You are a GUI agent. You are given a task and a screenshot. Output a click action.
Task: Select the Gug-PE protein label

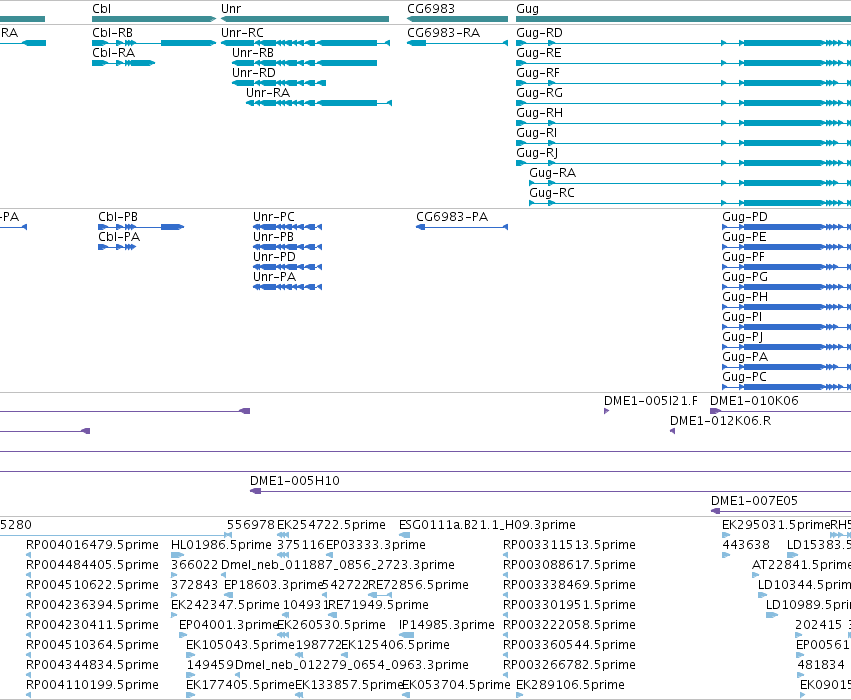pyautogui.click(x=744, y=237)
